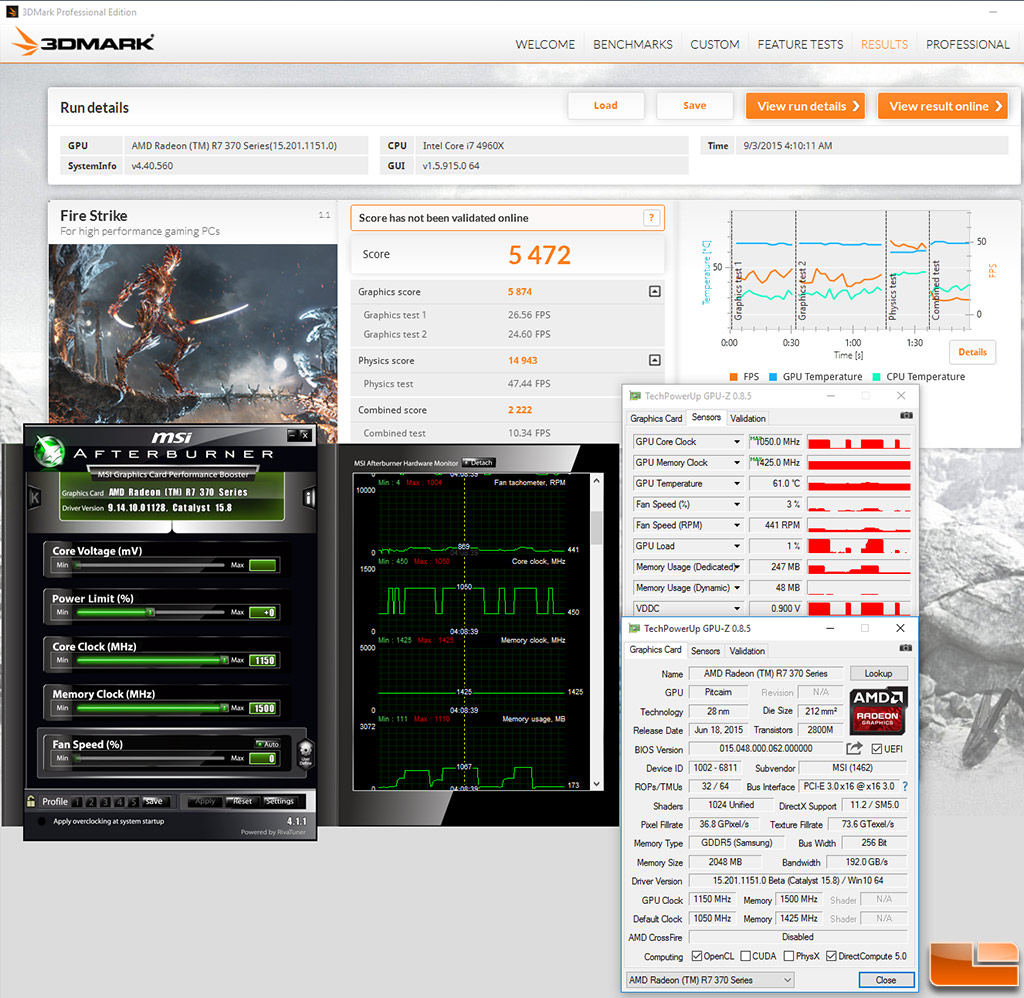
Task: Collapse the Graphics score section
Action: [x=654, y=291]
